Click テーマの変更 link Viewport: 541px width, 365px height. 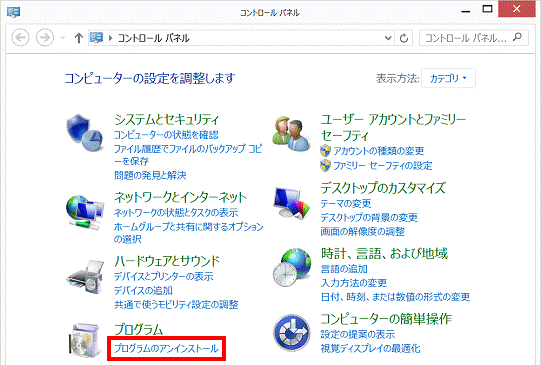coord(346,203)
